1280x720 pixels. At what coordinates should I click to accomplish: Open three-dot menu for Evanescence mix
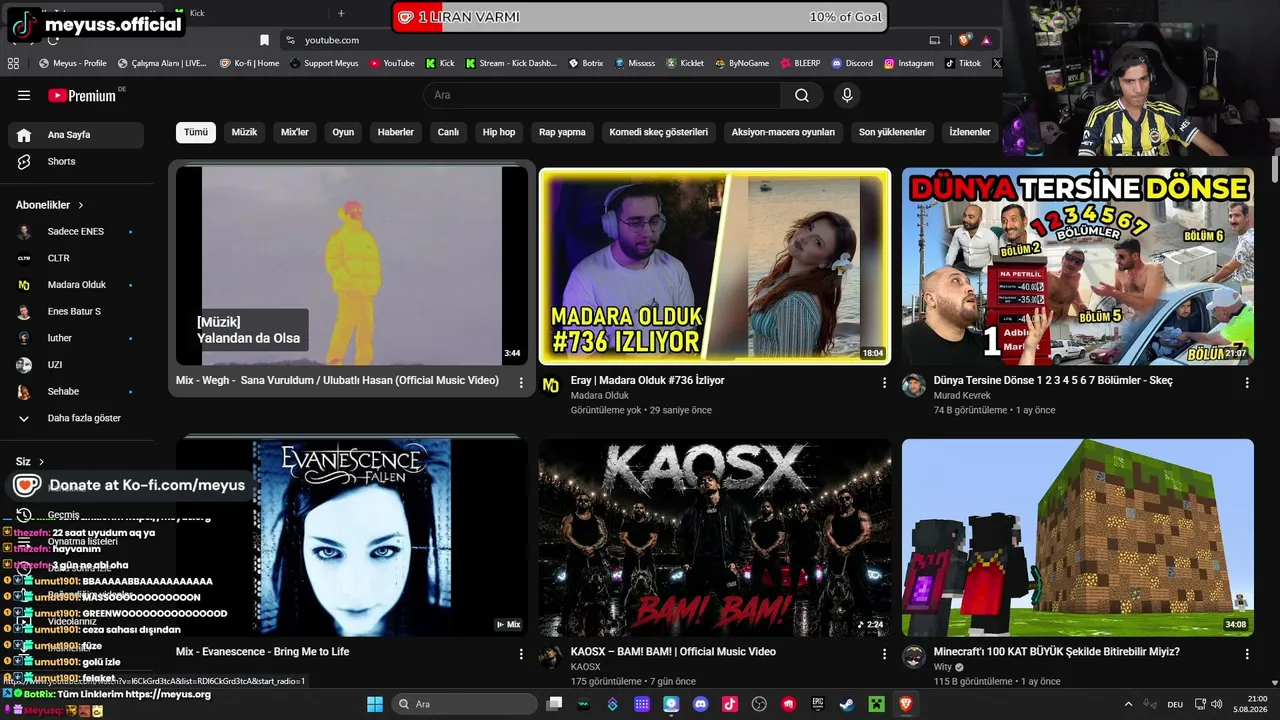tap(521, 654)
